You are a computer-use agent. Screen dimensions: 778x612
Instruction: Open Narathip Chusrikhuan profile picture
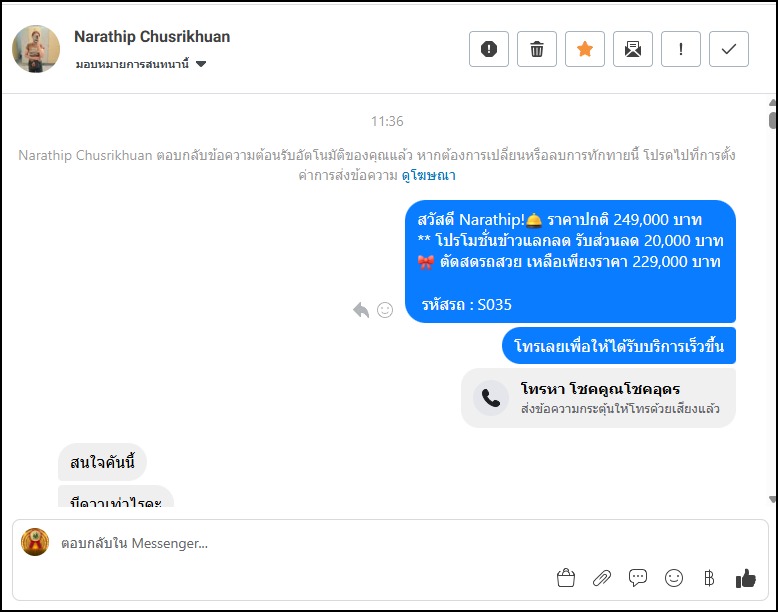pyautogui.click(x=36, y=49)
